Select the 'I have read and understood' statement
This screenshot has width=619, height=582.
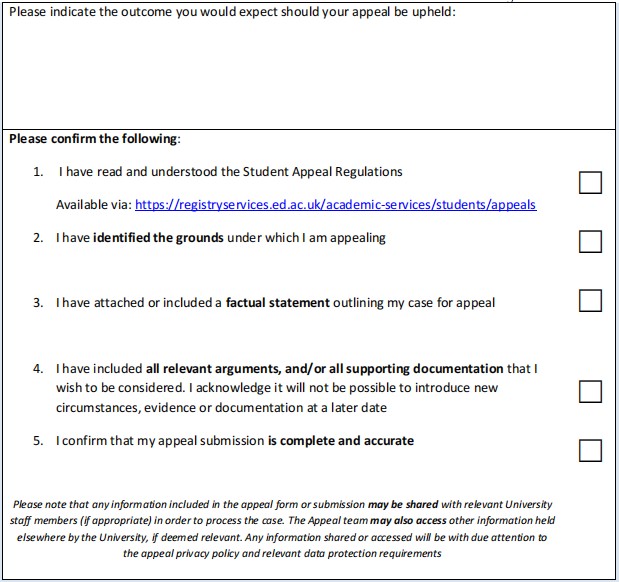(x=231, y=172)
